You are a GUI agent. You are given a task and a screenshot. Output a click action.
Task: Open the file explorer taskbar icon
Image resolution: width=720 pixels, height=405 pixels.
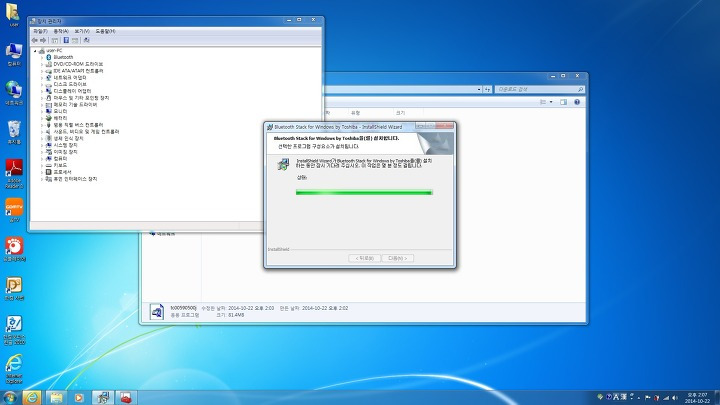pyautogui.click(x=56, y=398)
